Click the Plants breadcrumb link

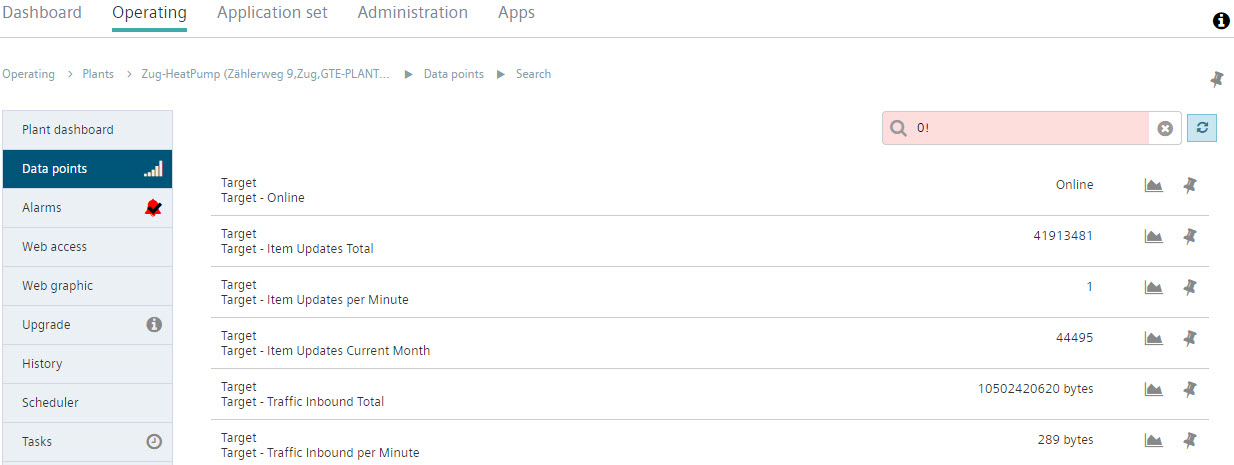coord(98,74)
